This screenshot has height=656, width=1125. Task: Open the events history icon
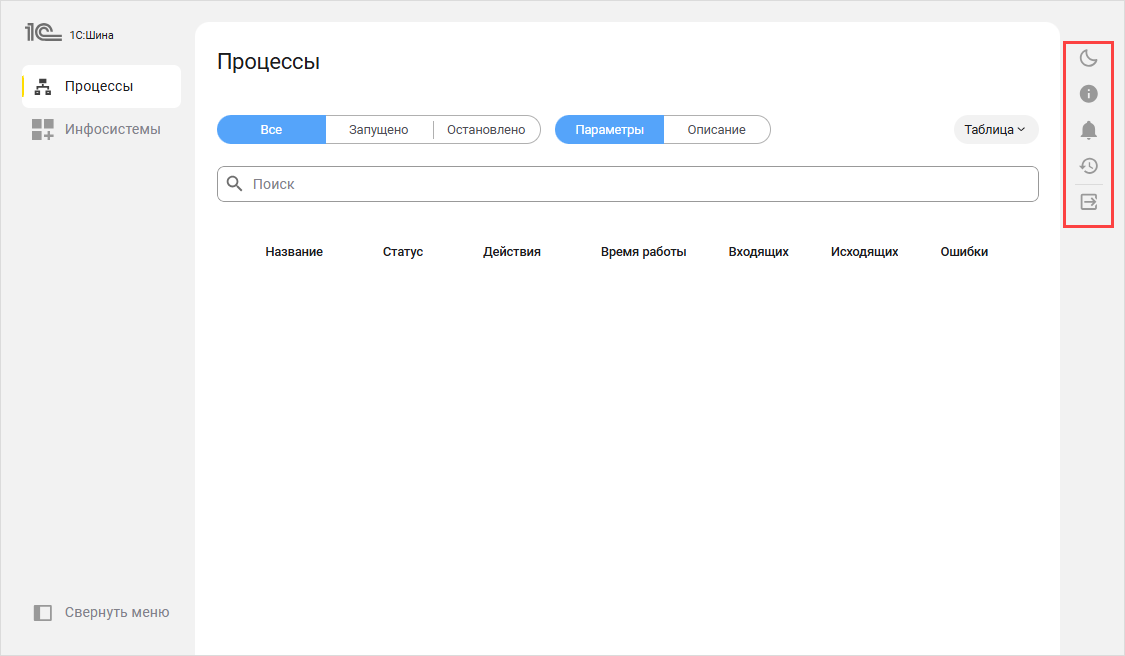pos(1088,166)
